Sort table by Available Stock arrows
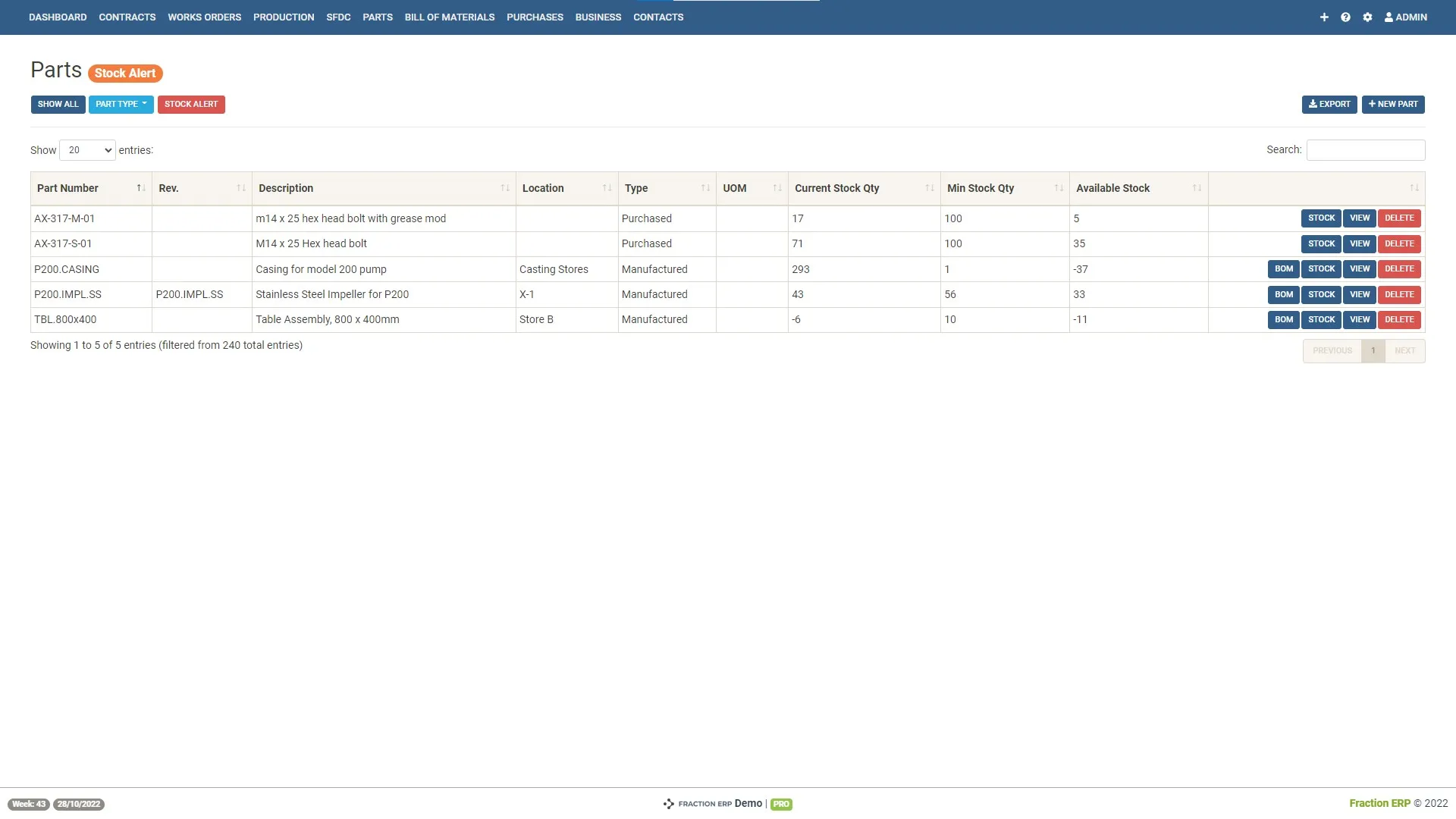 pos(1197,188)
